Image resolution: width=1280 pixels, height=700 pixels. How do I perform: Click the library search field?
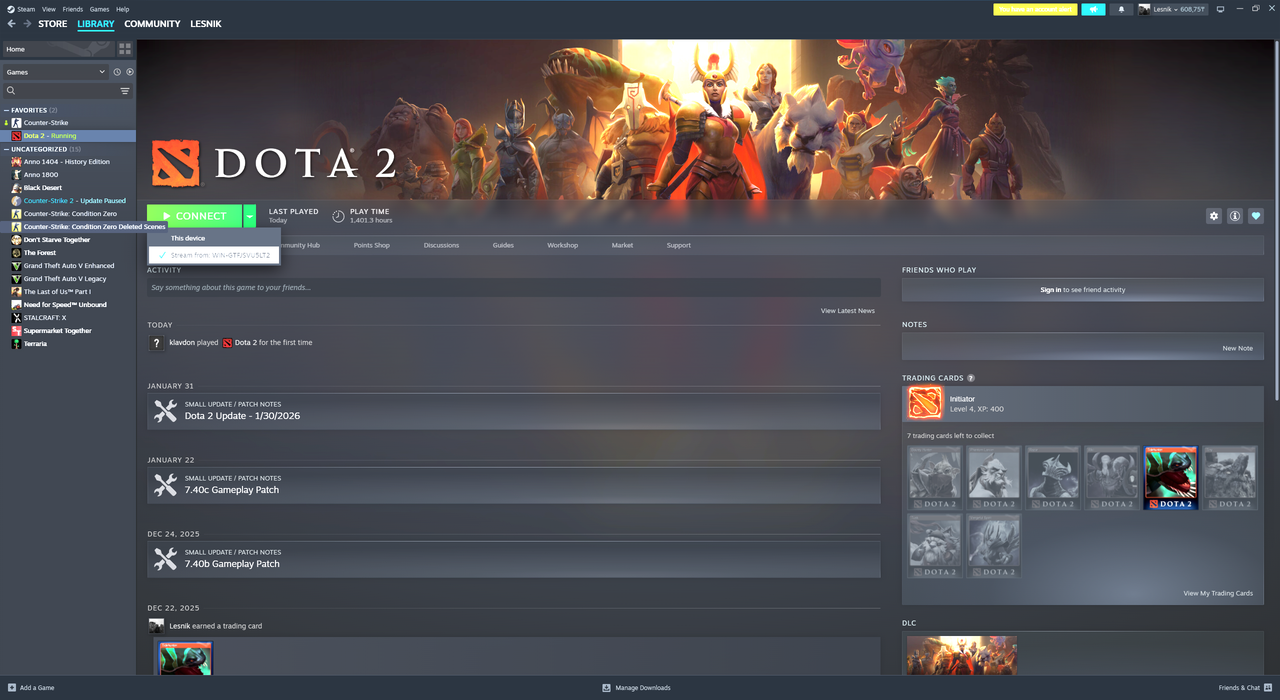point(60,91)
